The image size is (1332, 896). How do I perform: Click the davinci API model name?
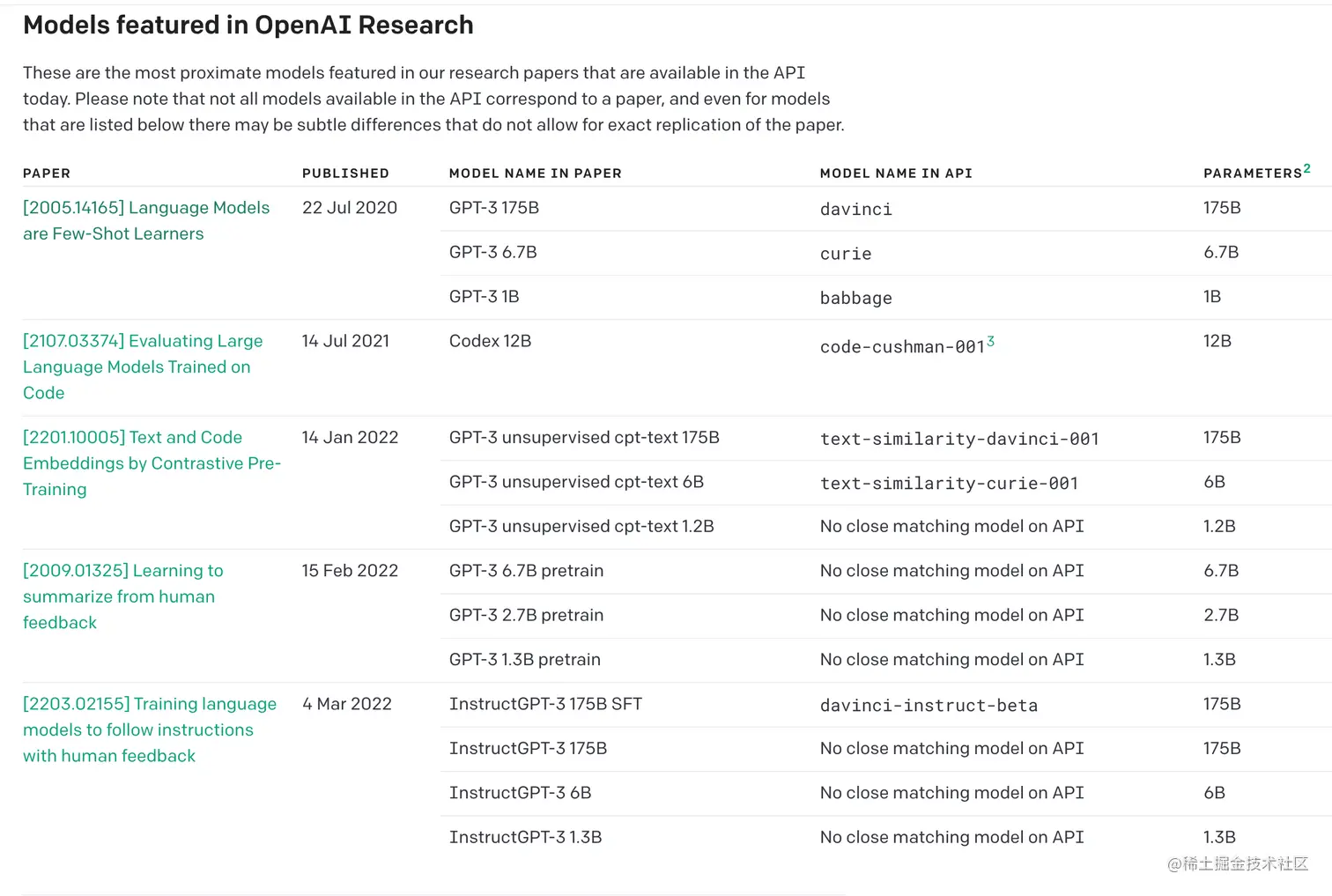(x=856, y=210)
